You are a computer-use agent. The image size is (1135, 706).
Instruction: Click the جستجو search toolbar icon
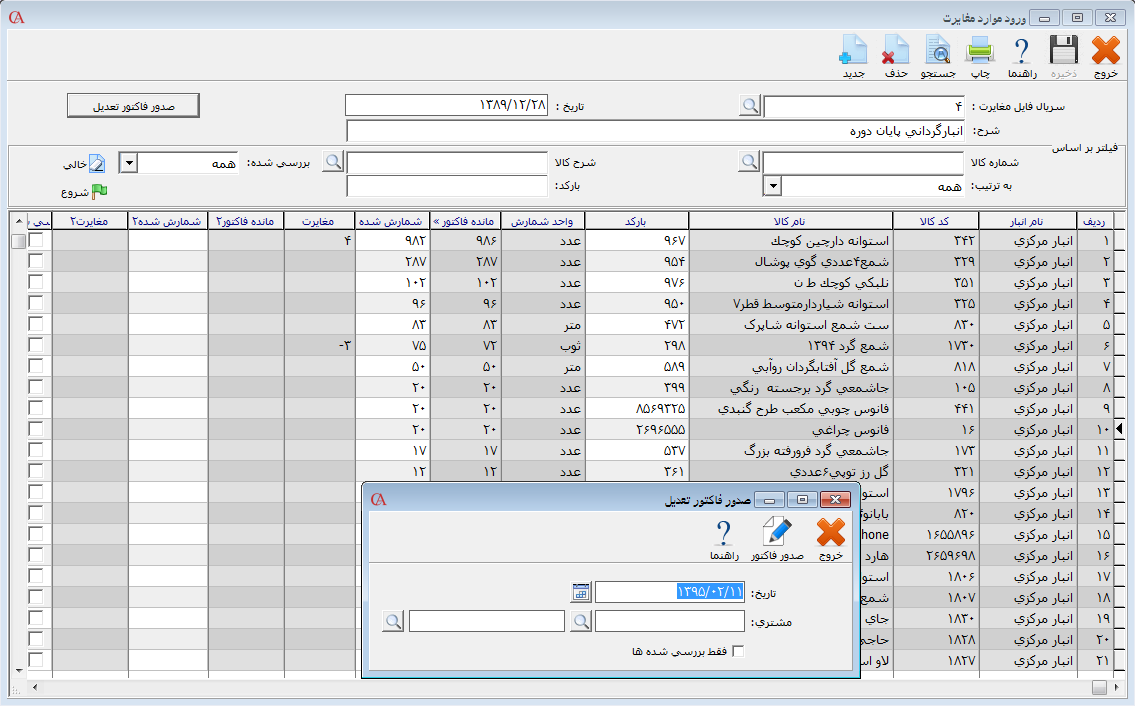point(938,51)
